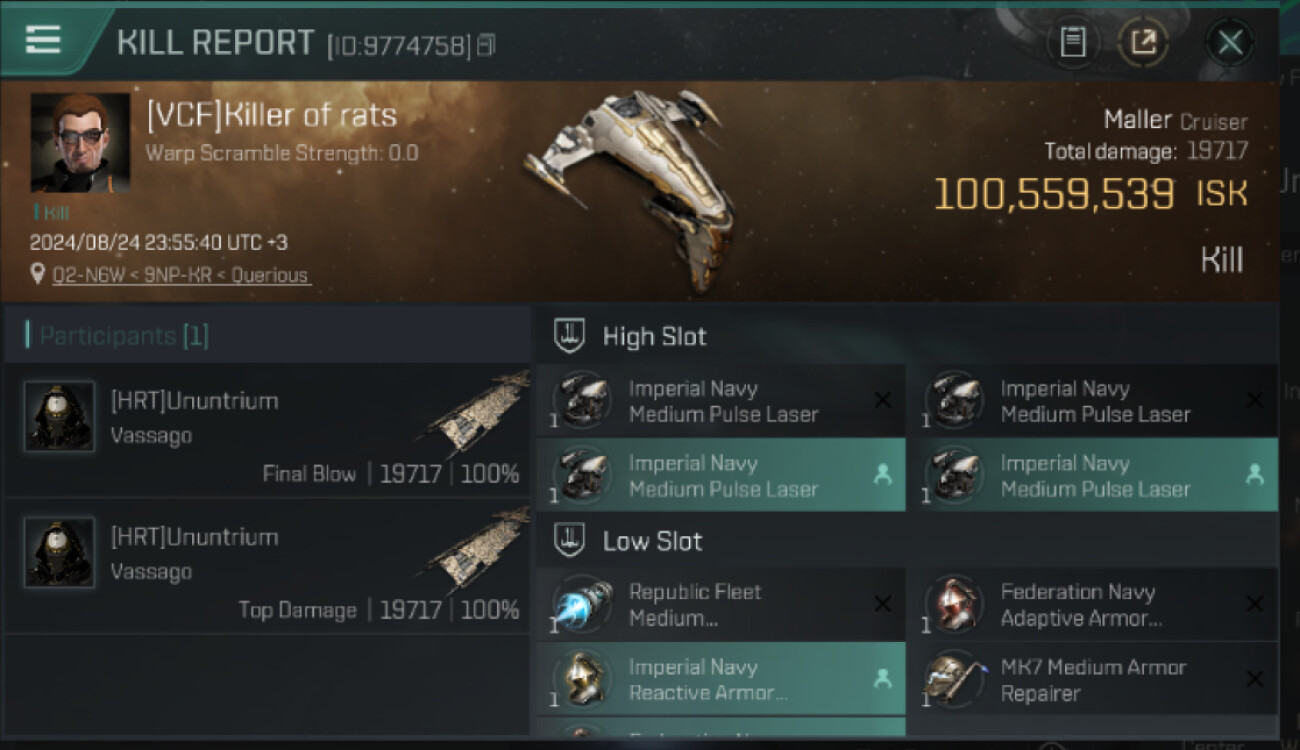
Task: Click the MK7 Medium Armor Repairer icon
Action: tap(954, 680)
